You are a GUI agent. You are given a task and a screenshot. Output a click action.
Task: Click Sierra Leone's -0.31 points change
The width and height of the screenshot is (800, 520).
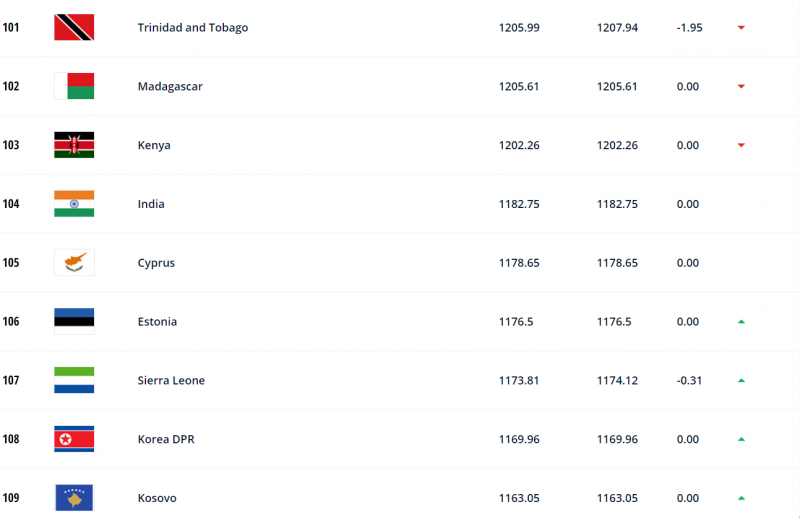coord(689,380)
